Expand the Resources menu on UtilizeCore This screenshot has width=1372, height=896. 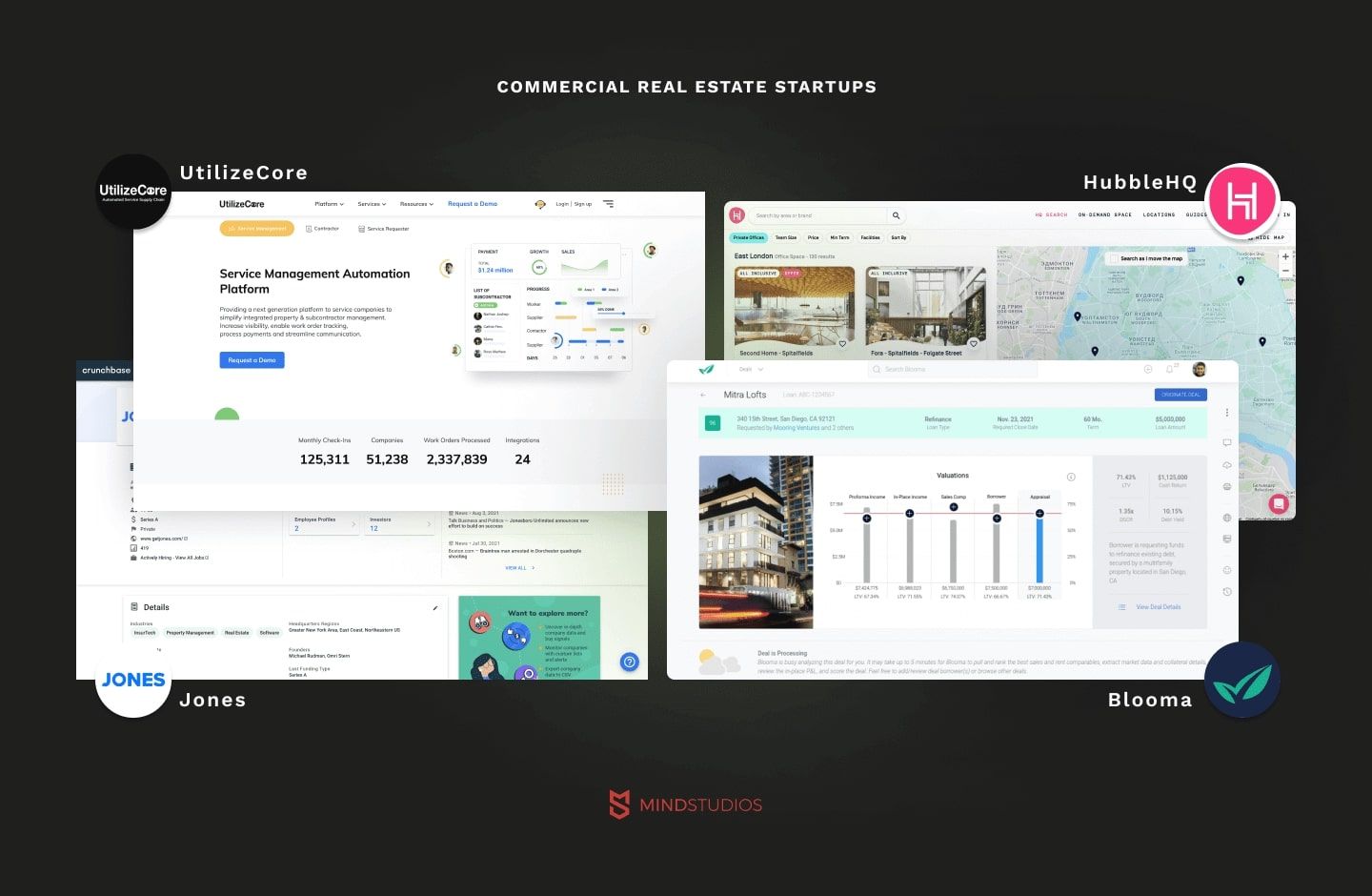pyautogui.click(x=416, y=204)
